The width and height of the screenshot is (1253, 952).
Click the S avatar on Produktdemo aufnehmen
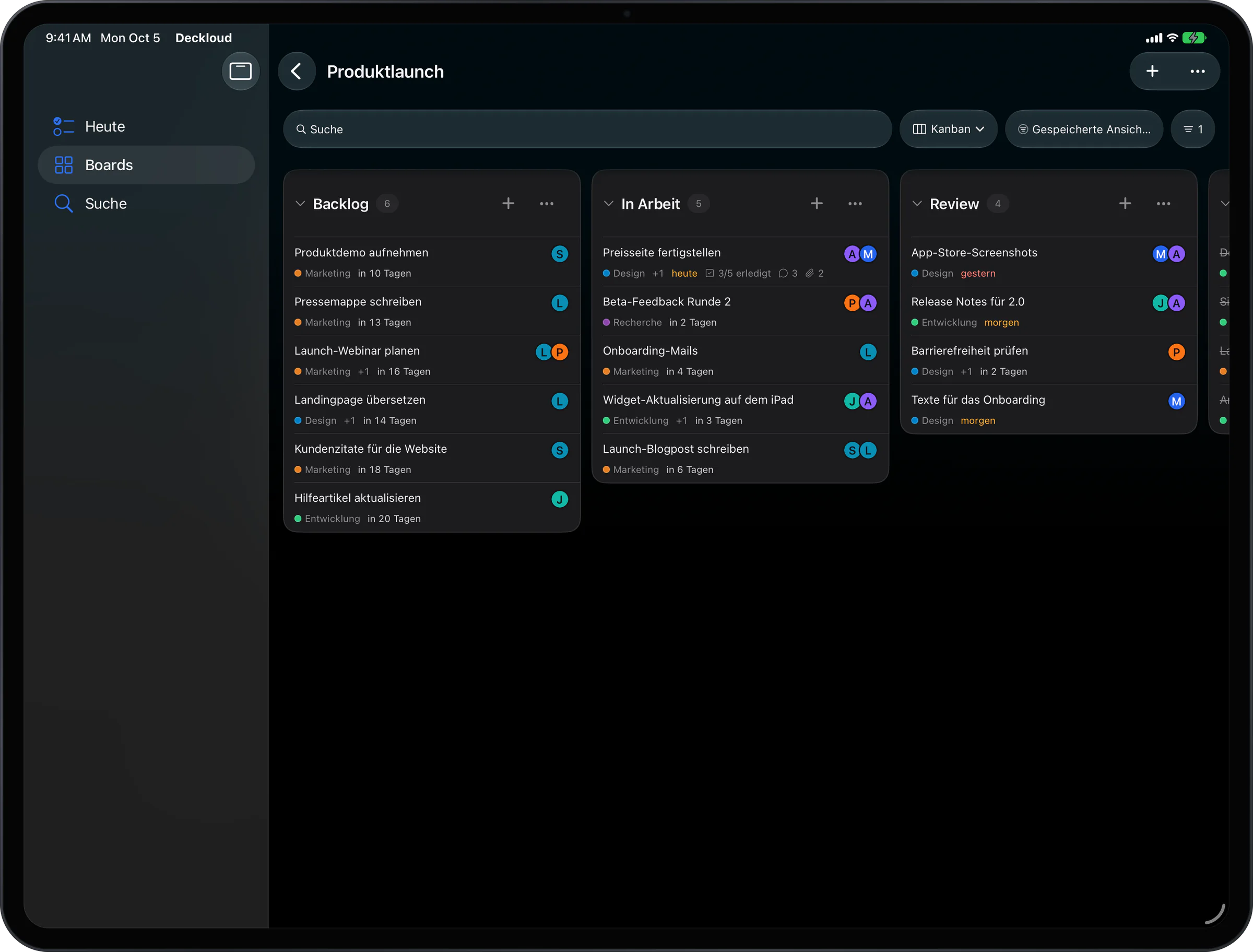(560, 254)
